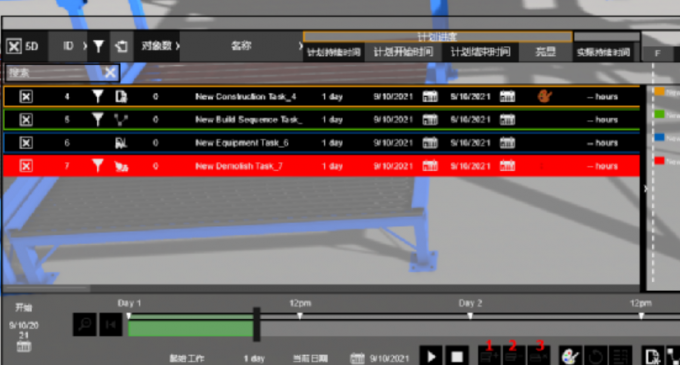Screen dimensions: 680x365
Task: Open the color palette icon in bottom toolbar
Action: pyautogui.click(x=569, y=357)
